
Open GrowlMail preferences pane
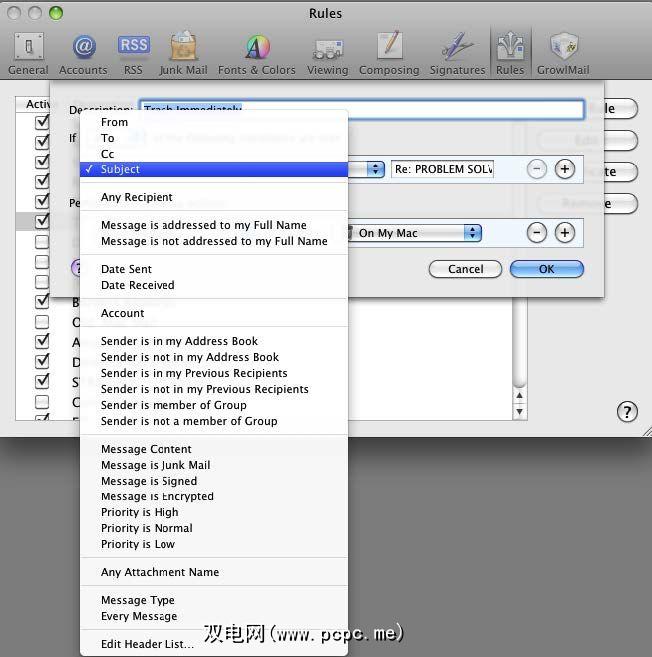563,53
